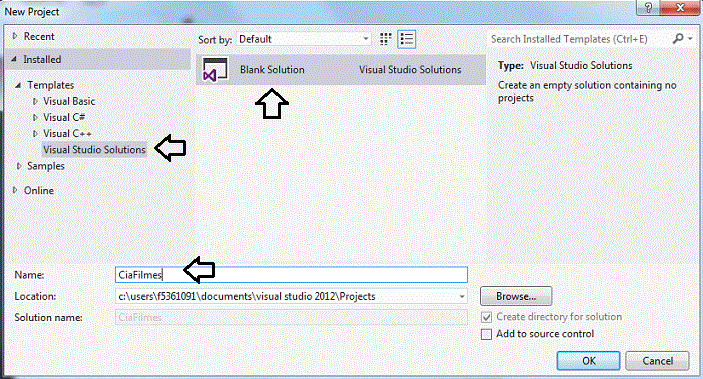Image resolution: width=703 pixels, height=379 pixels.
Task: Expand the Visual Basic node
Action: 35,101
